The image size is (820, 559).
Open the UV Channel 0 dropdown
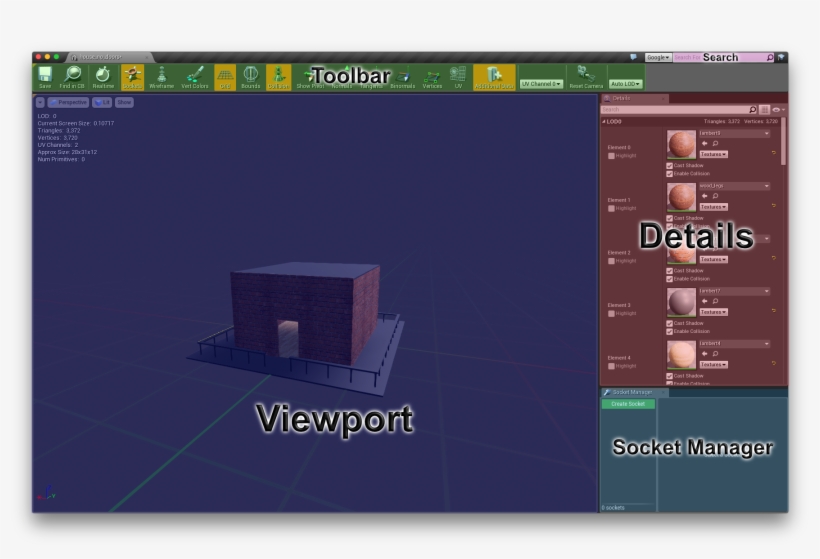point(541,84)
